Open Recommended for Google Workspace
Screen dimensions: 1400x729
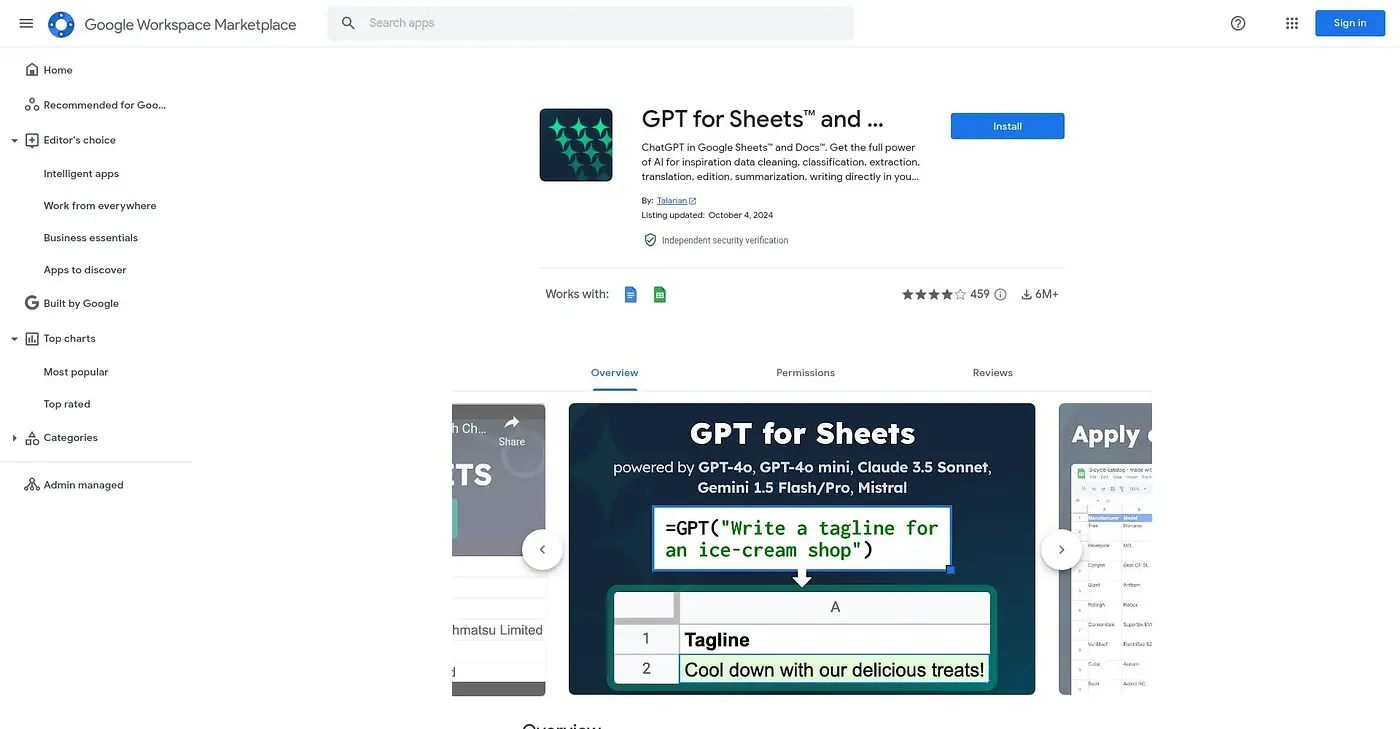(105, 105)
